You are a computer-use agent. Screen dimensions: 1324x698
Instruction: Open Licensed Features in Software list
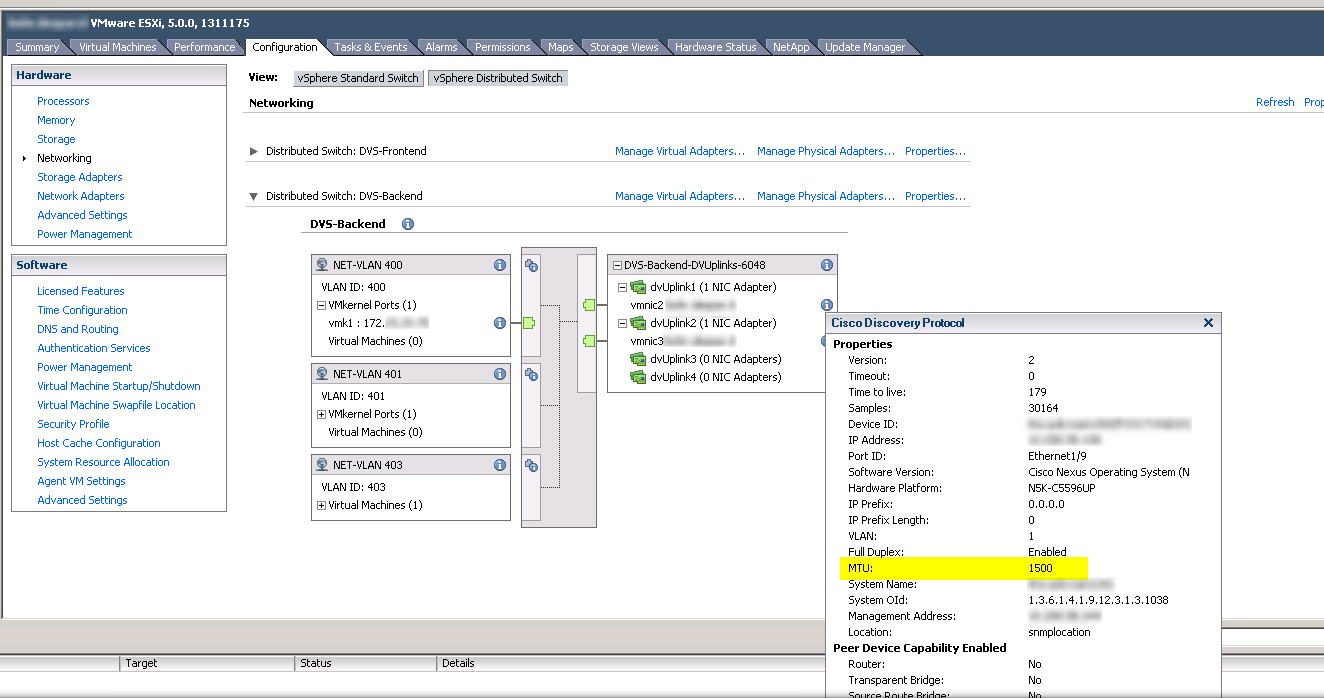81,291
